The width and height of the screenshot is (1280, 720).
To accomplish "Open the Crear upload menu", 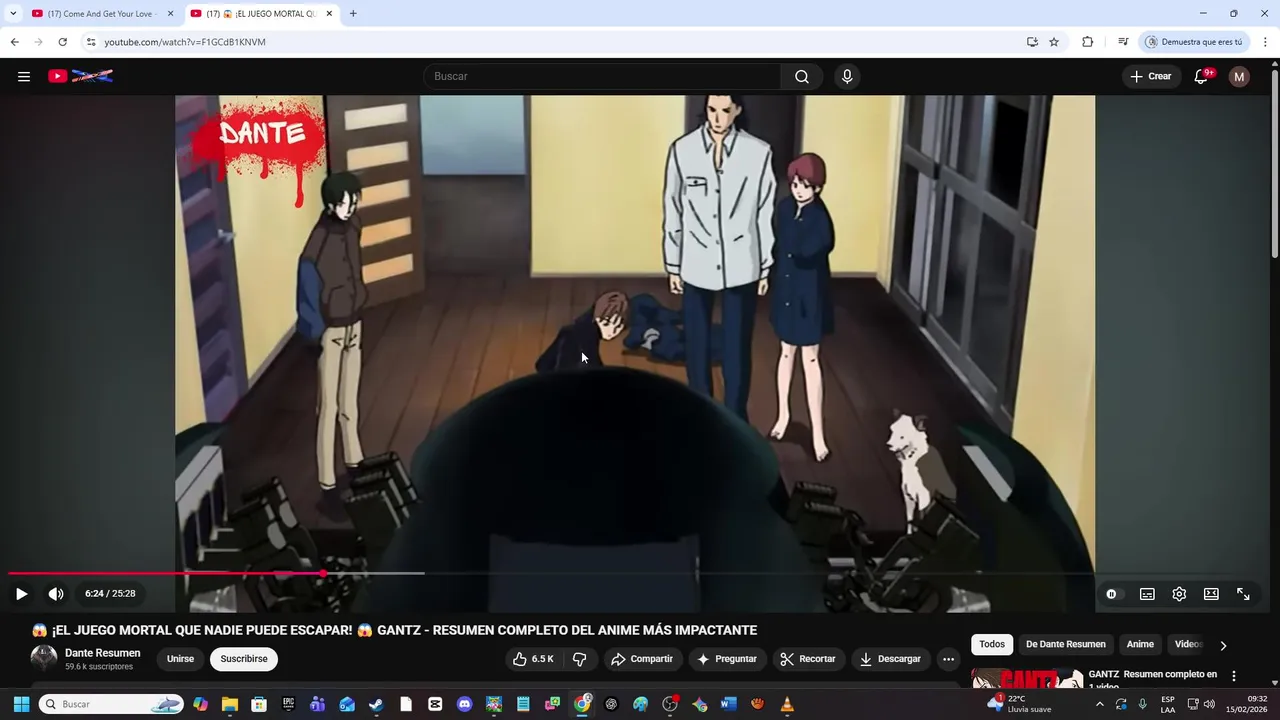I will coord(1151,77).
